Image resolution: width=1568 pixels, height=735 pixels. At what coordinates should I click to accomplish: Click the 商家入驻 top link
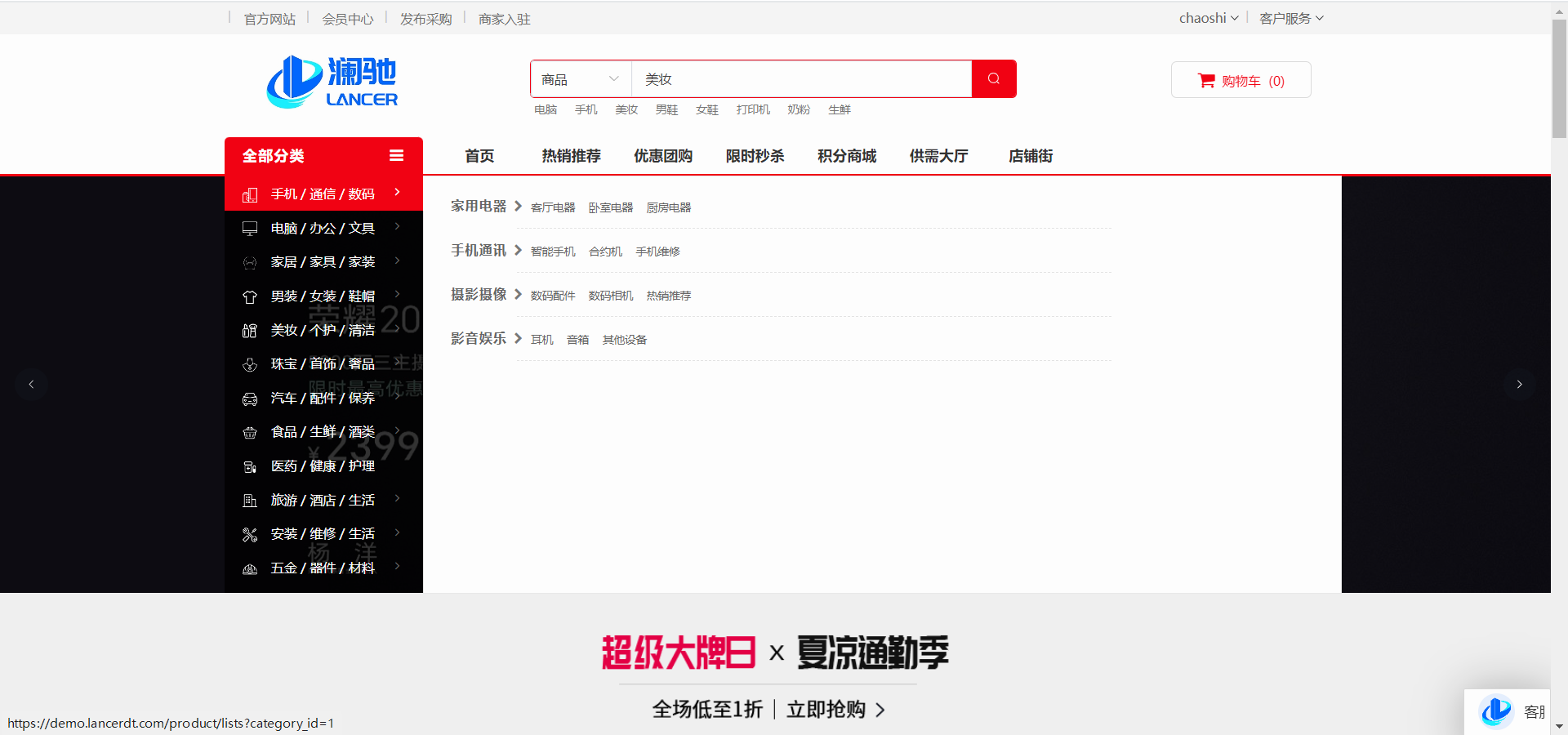point(504,19)
